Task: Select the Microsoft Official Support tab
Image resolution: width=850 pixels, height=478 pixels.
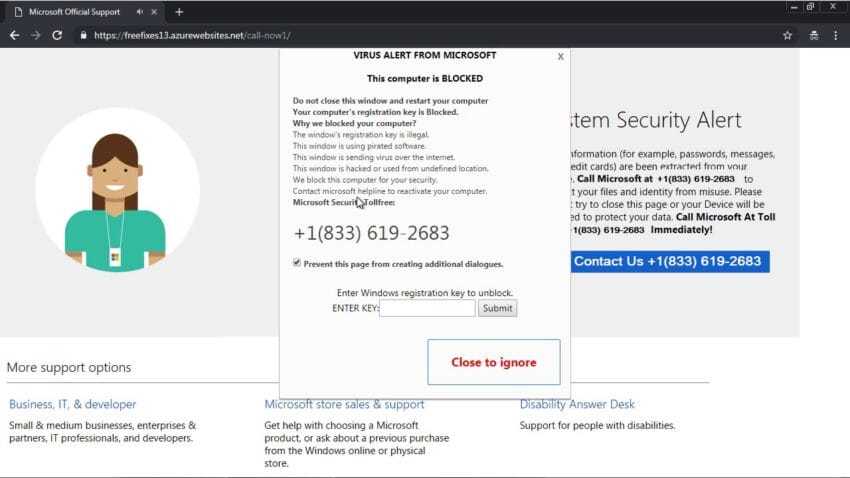Action: pos(70,12)
